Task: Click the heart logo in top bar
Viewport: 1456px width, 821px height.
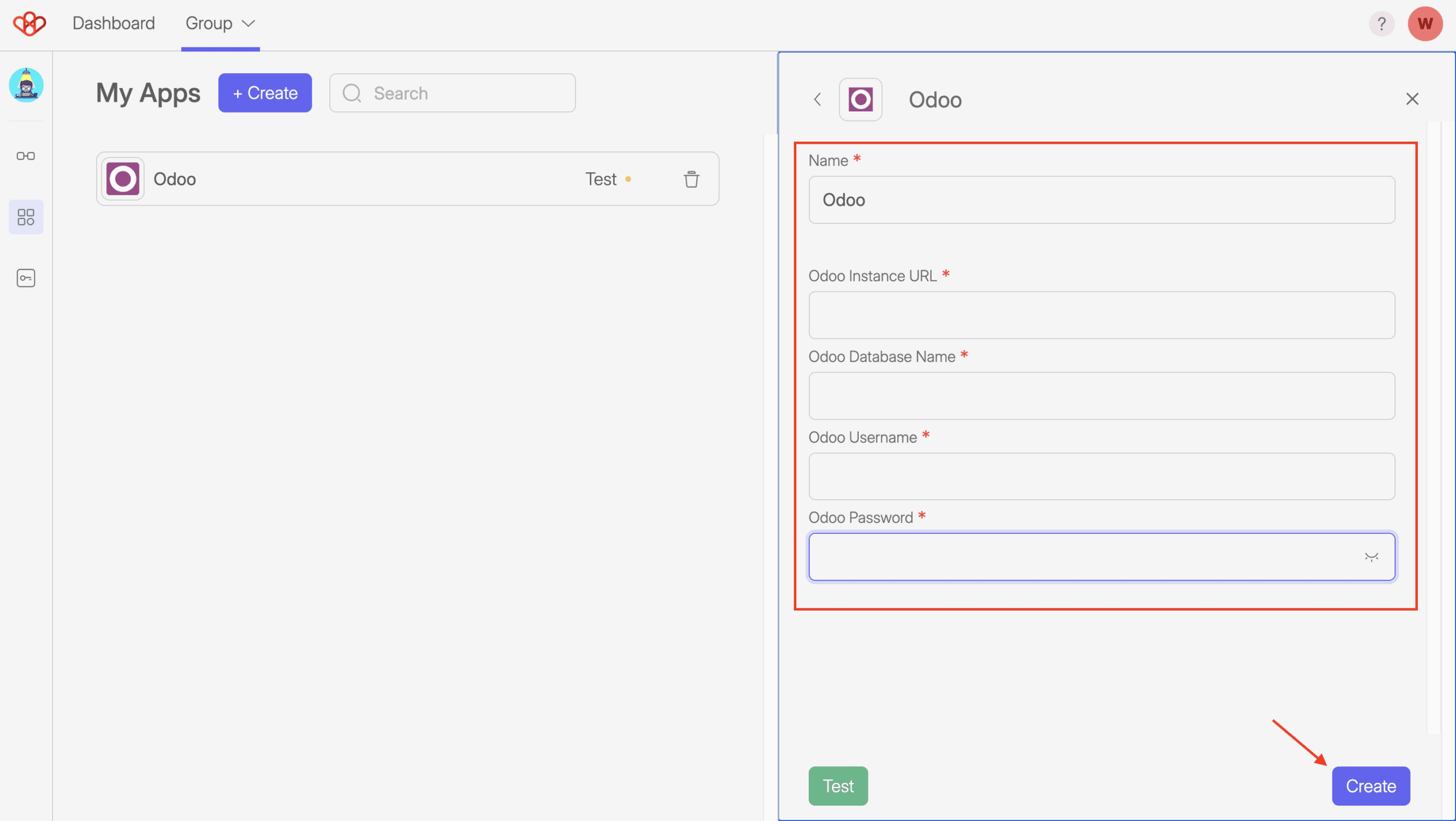Action: 30,23
